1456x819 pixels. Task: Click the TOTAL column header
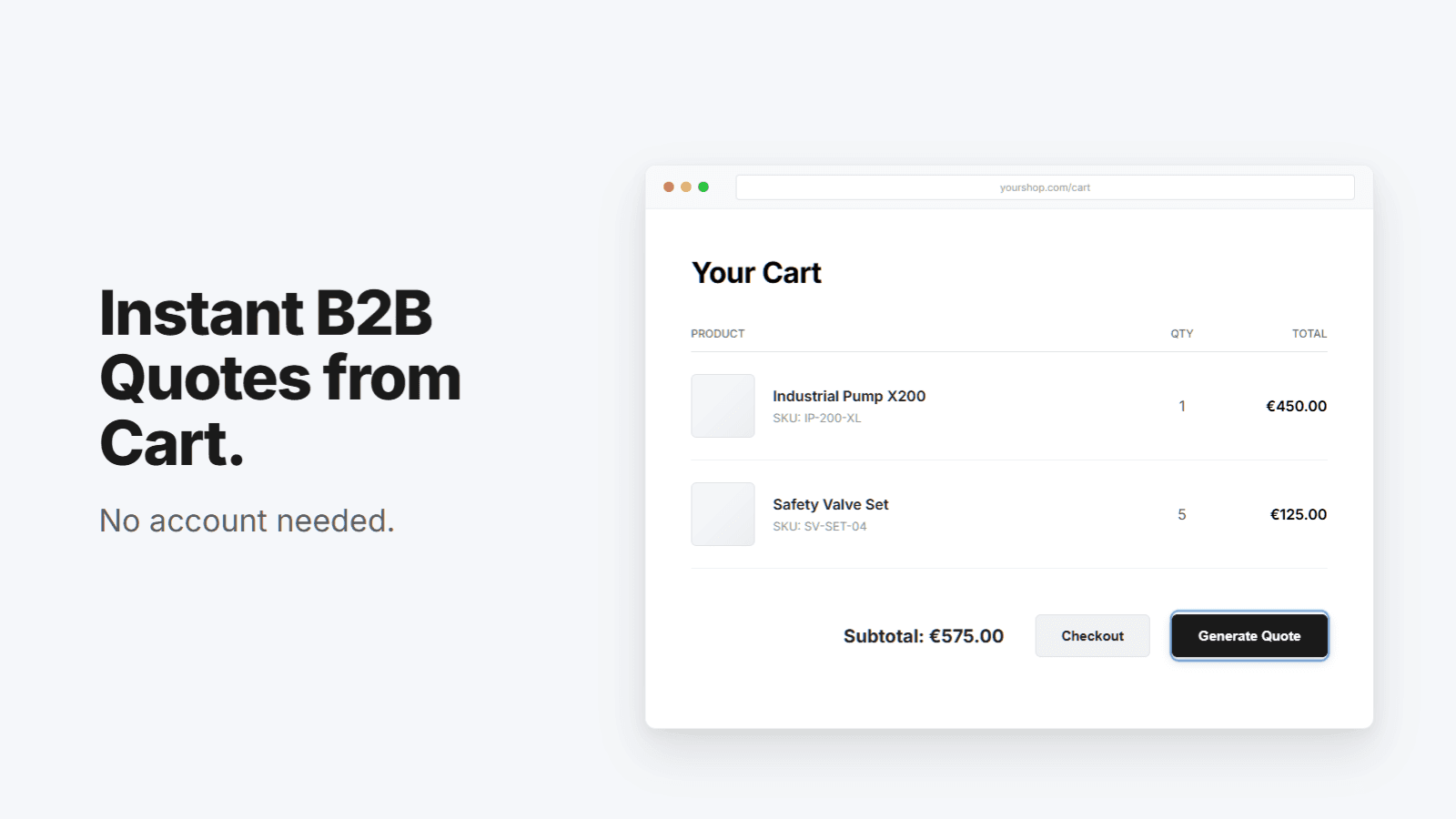tap(1309, 333)
